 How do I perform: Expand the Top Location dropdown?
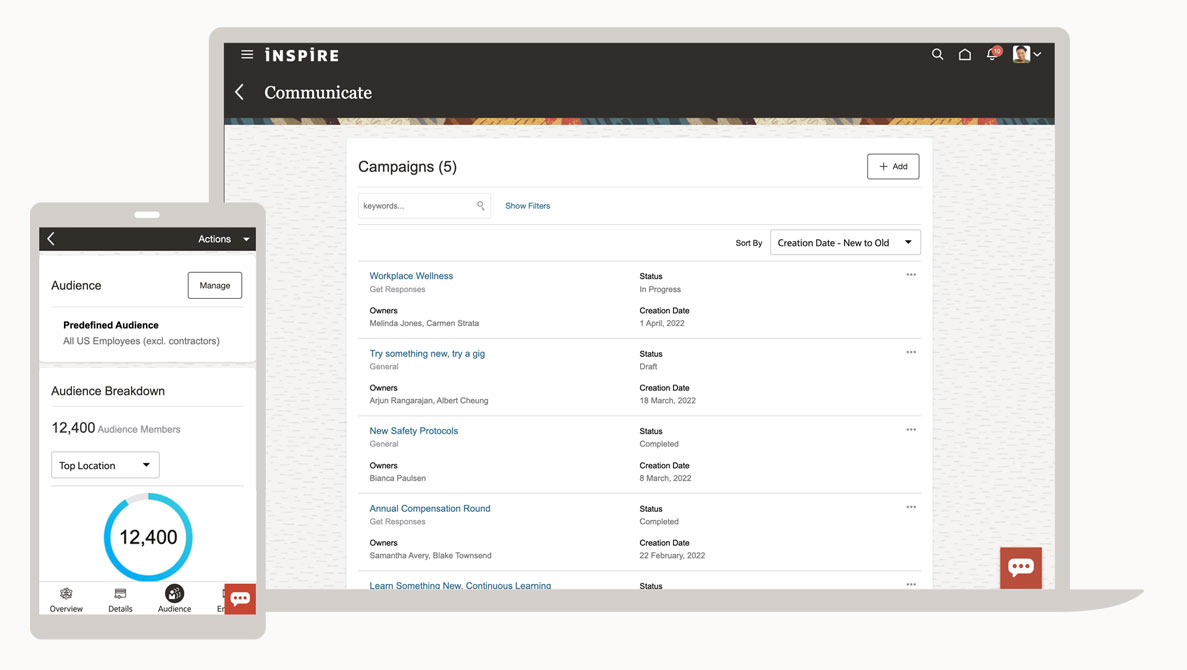[x=105, y=465]
